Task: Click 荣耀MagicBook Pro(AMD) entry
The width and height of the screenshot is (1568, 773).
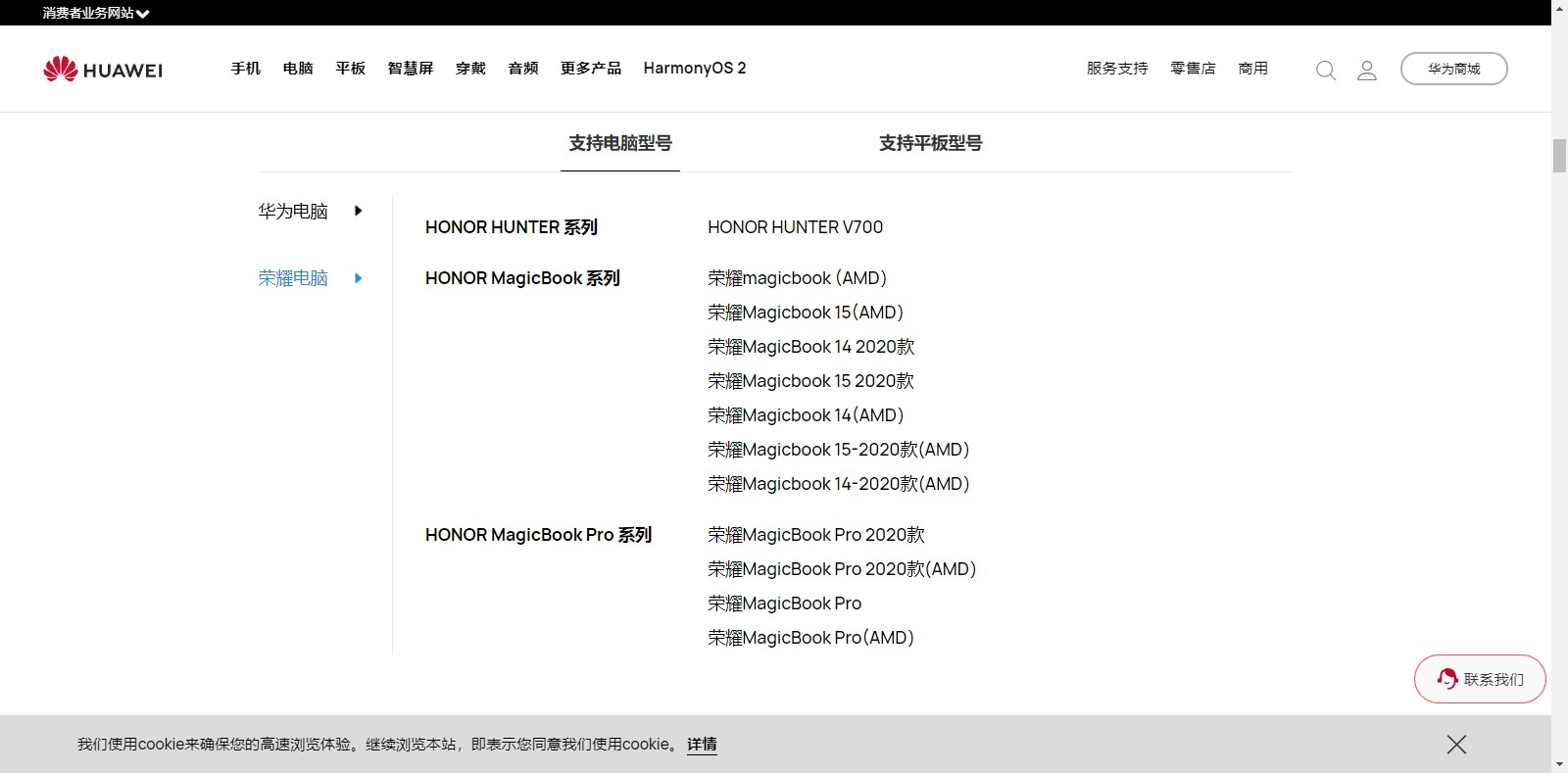Action: pos(810,638)
